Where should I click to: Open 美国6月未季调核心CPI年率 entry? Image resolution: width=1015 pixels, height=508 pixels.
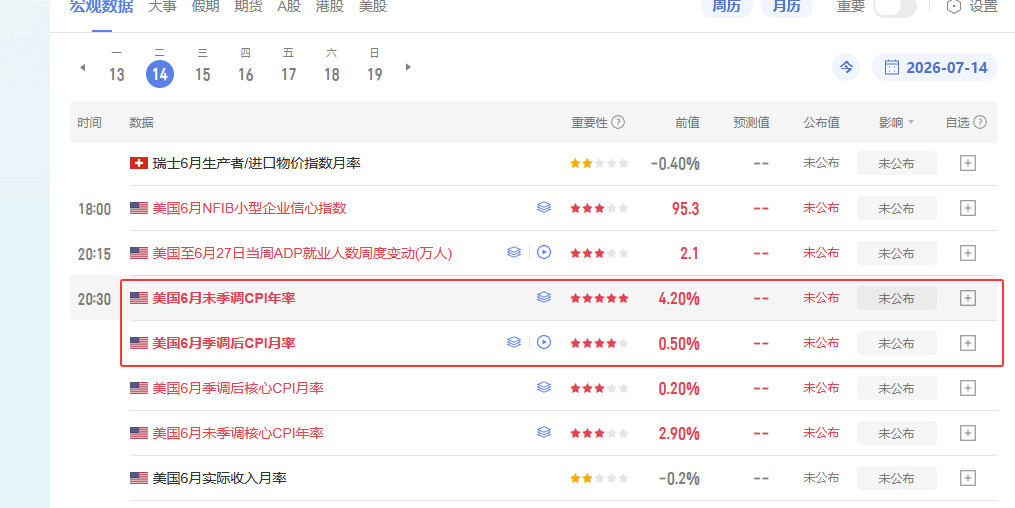(x=238, y=432)
